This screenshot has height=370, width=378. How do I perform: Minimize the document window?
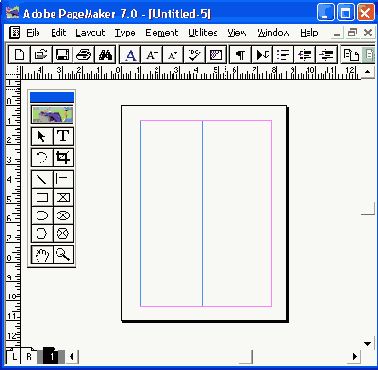point(337,33)
